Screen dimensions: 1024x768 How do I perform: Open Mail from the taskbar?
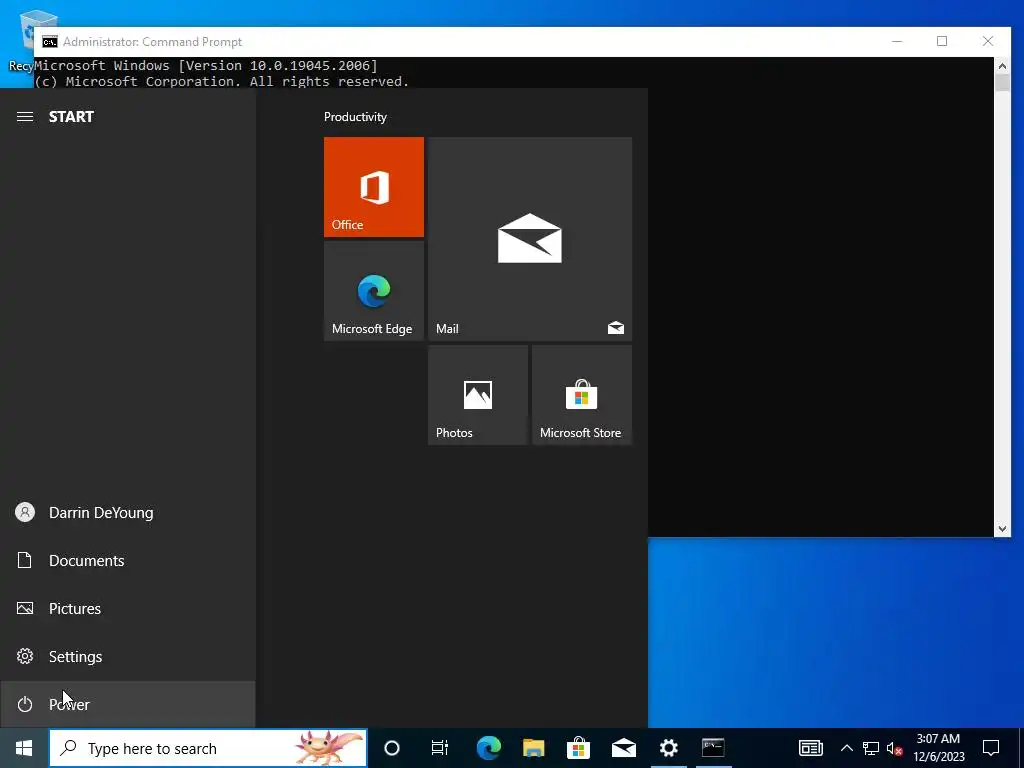[624, 748]
